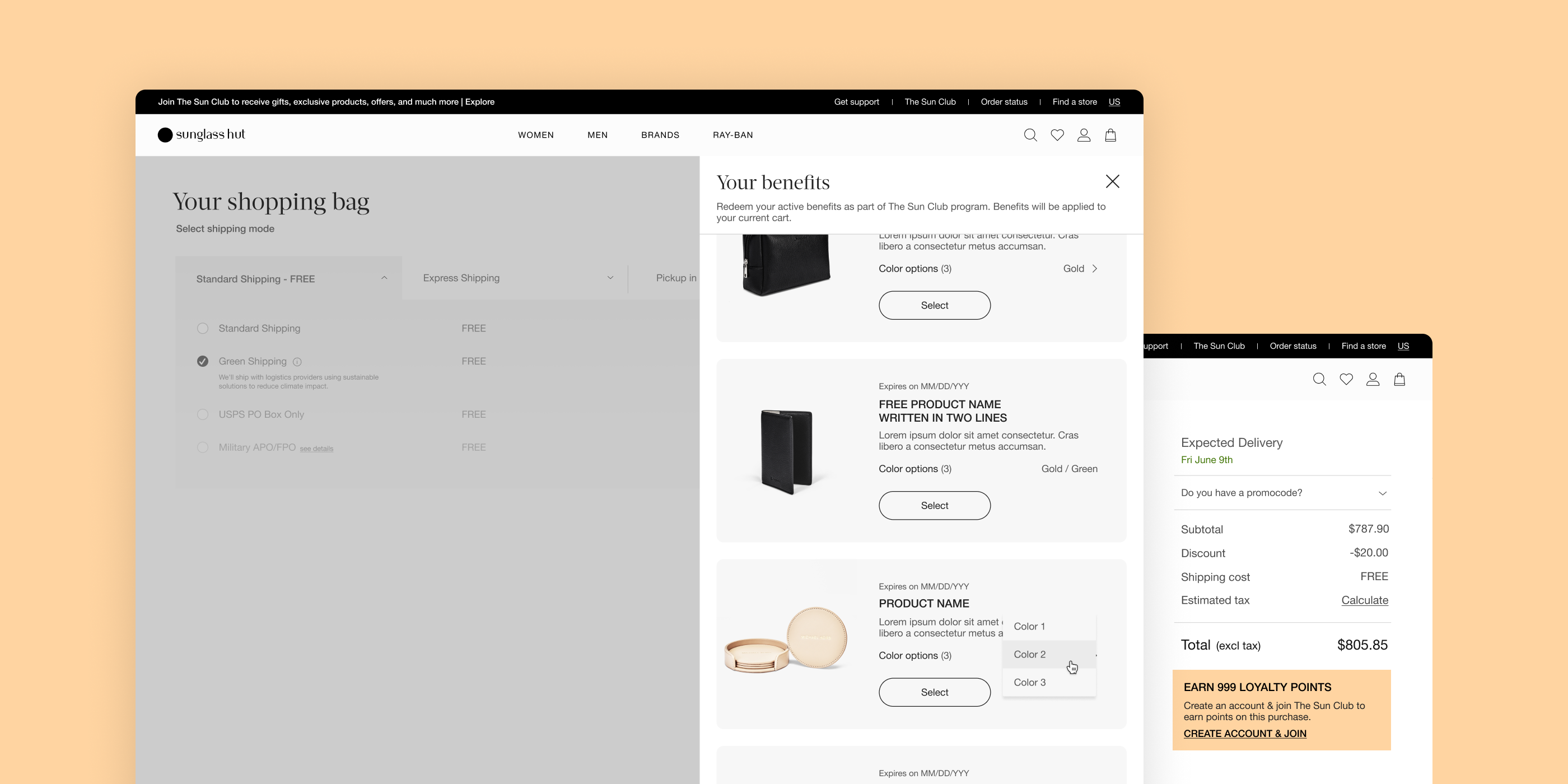The image size is (1568, 784).
Task: Collapse the Standard Shipping - FREE tab
Action: pos(288,278)
